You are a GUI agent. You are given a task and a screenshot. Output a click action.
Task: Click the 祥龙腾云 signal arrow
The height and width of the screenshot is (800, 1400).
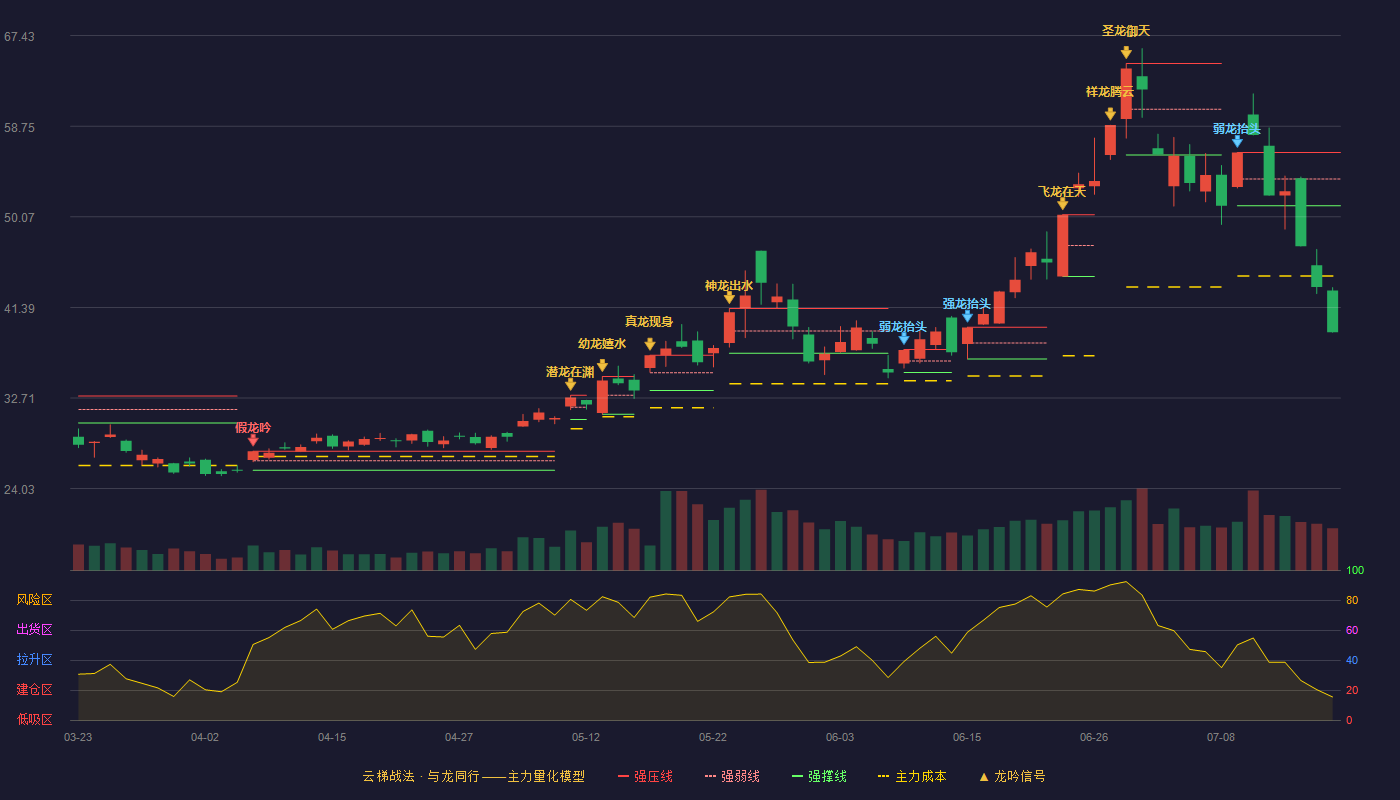(1110, 114)
